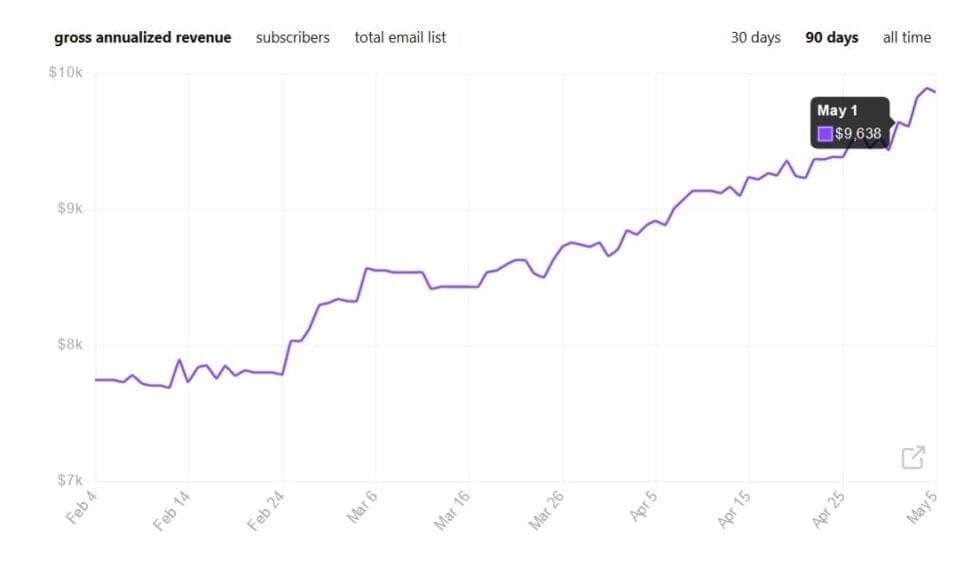This screenshot has width=980, height=567.
Task: Switch to the subscribers tab
Action: (x=292, y=38)
